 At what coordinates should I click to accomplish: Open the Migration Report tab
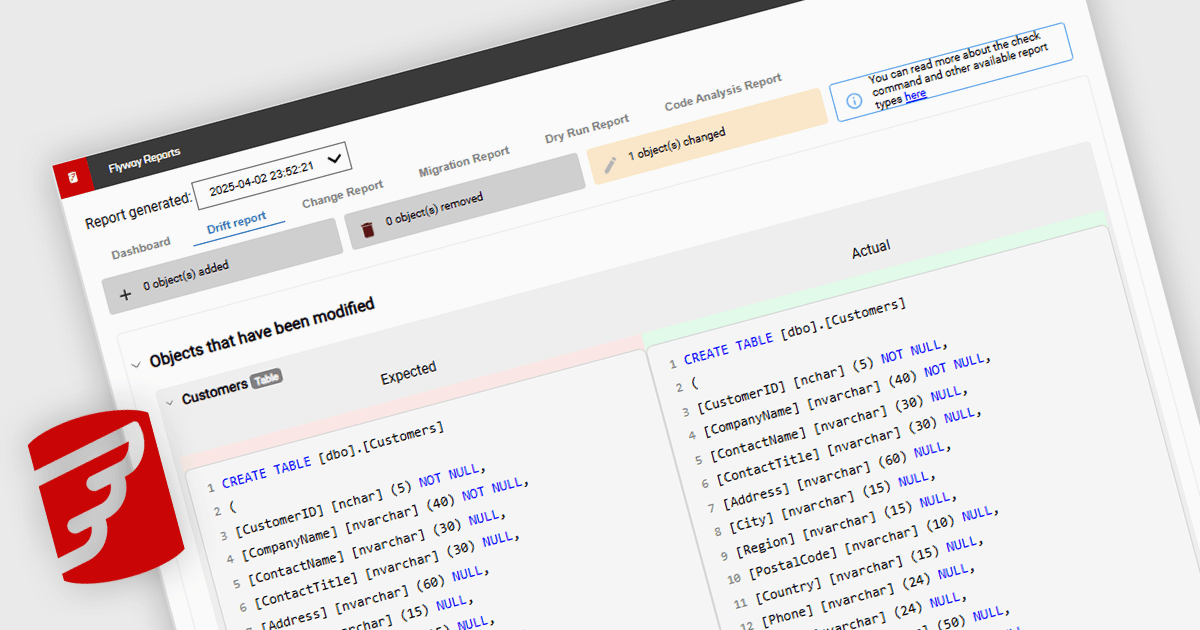click(464, 163)
